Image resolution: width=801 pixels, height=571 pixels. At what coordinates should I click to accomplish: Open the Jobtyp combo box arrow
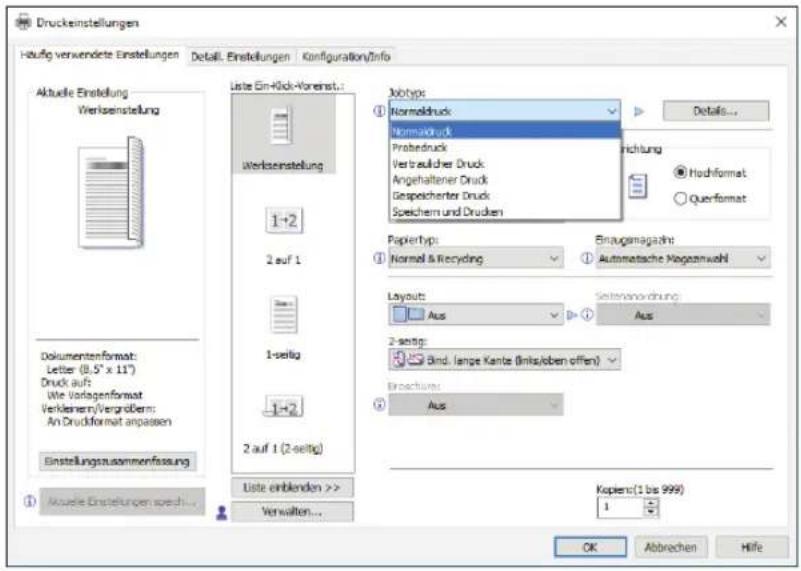point(611,111)
